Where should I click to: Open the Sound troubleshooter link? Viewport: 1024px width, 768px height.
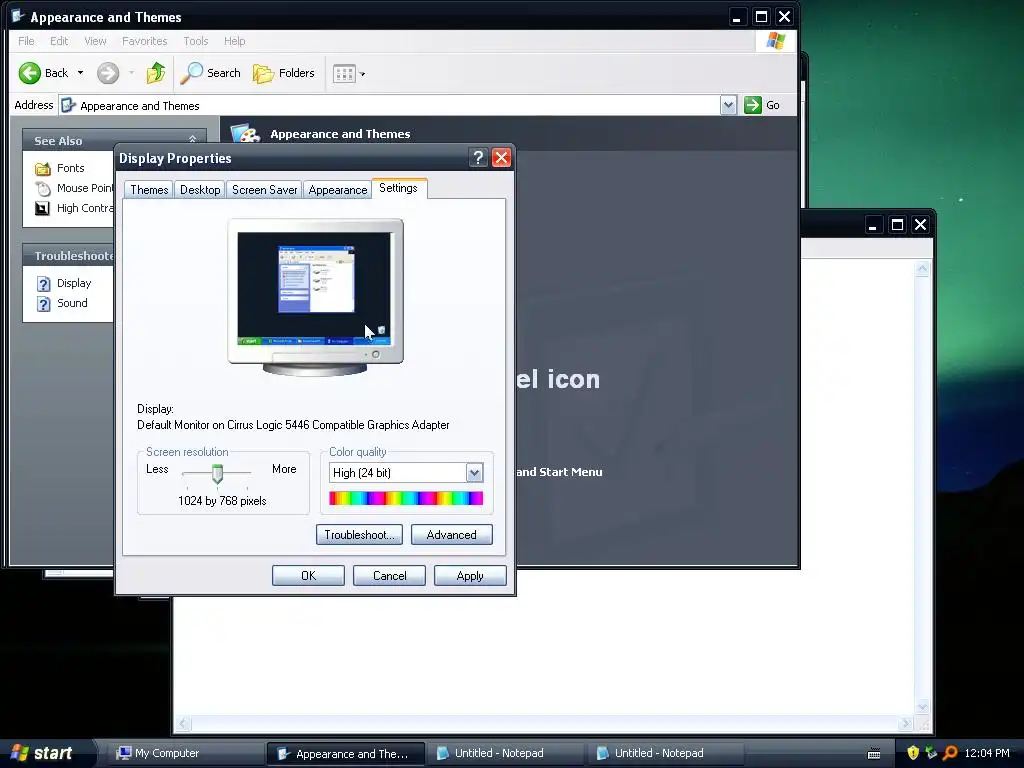[x=72, y=303]
